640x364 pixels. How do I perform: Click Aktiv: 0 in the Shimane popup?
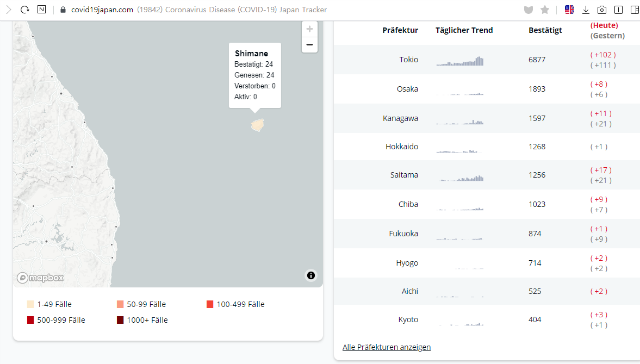(x=246, y=97)
